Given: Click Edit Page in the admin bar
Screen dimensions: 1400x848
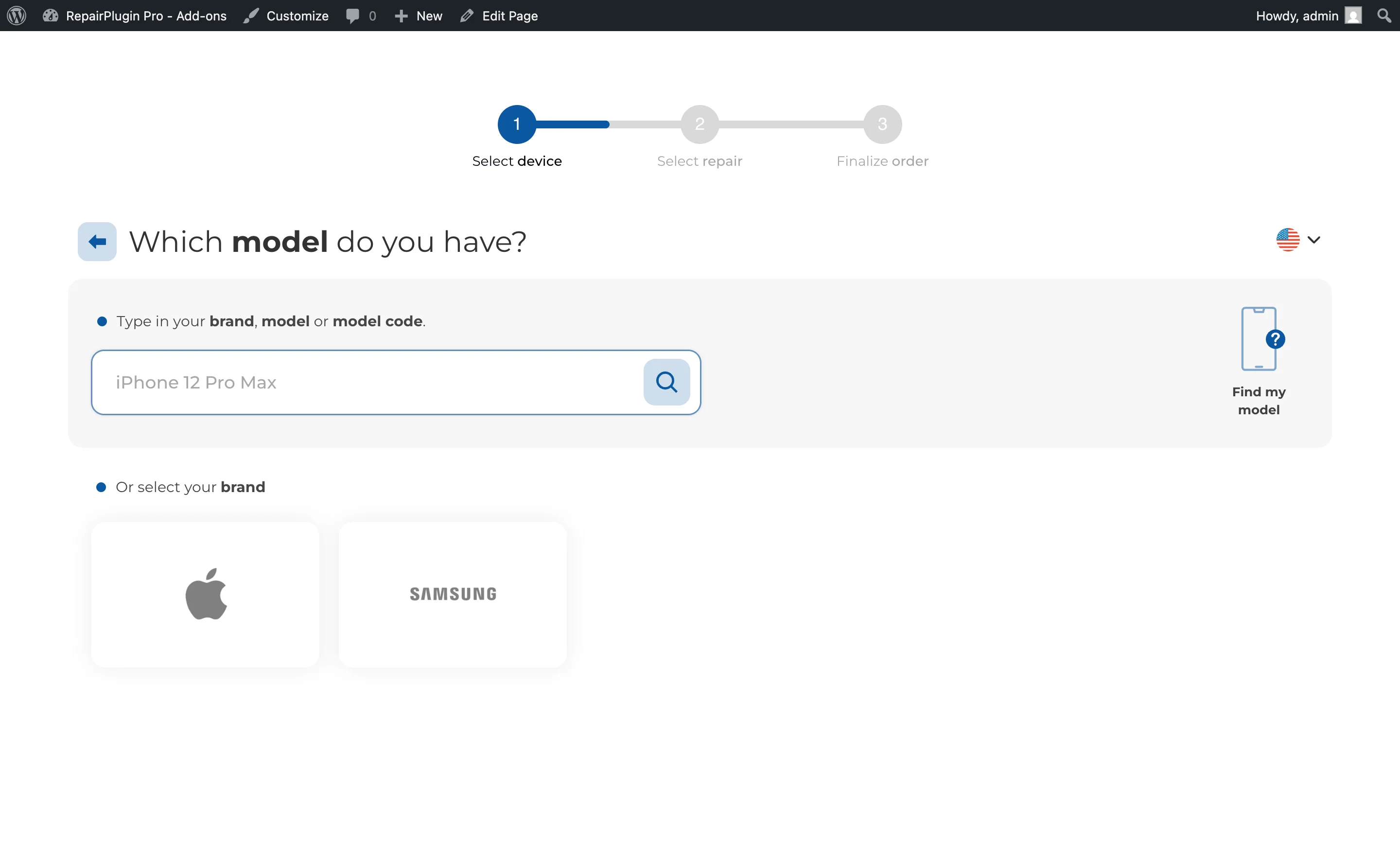Looking at the screenshot, I should [x=498, y=16].
